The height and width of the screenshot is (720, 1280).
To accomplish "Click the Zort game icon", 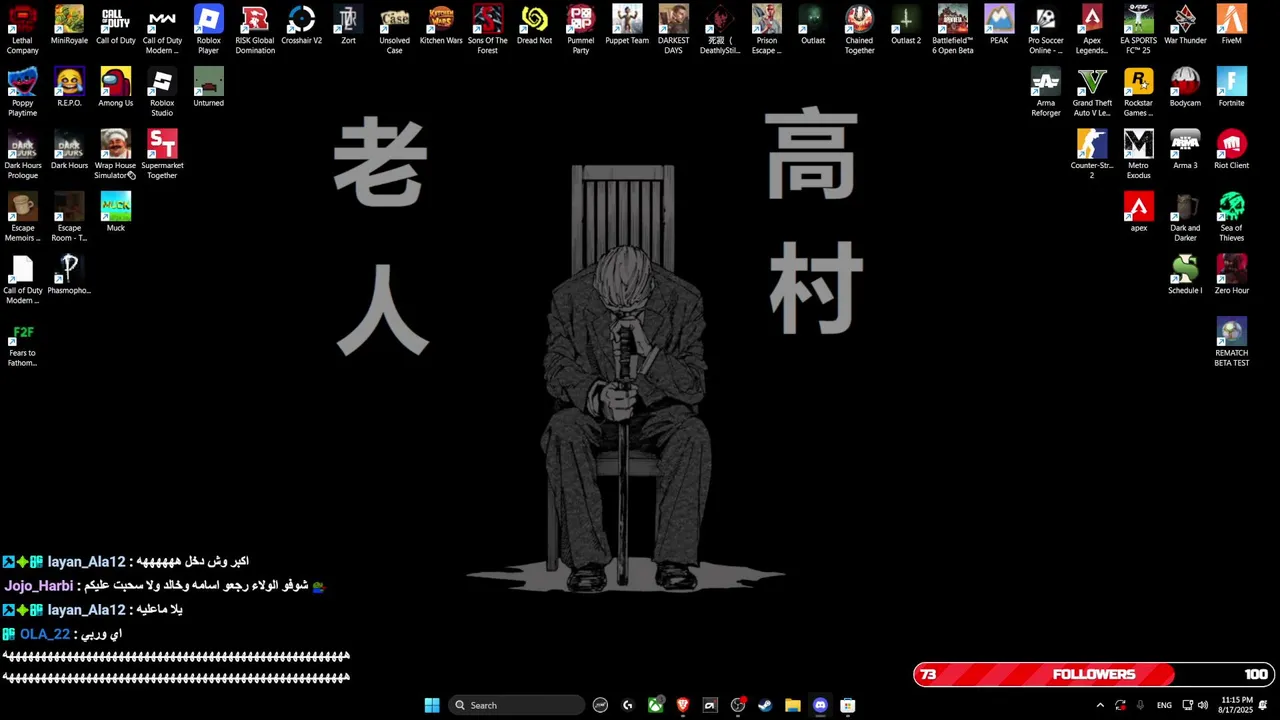I will [x=348, y=26].
